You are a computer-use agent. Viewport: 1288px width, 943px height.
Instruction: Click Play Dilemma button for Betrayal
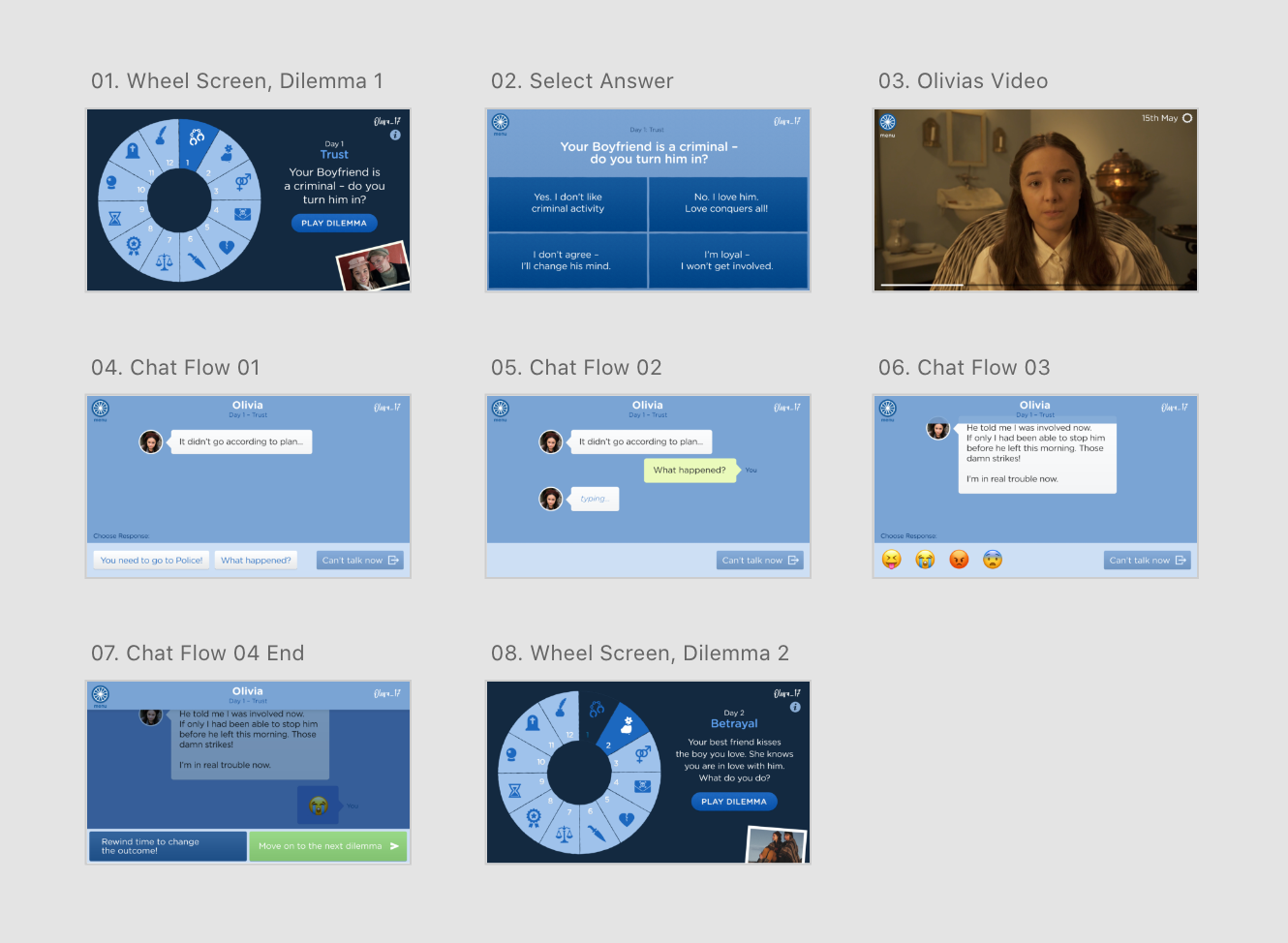click(734, 802)
